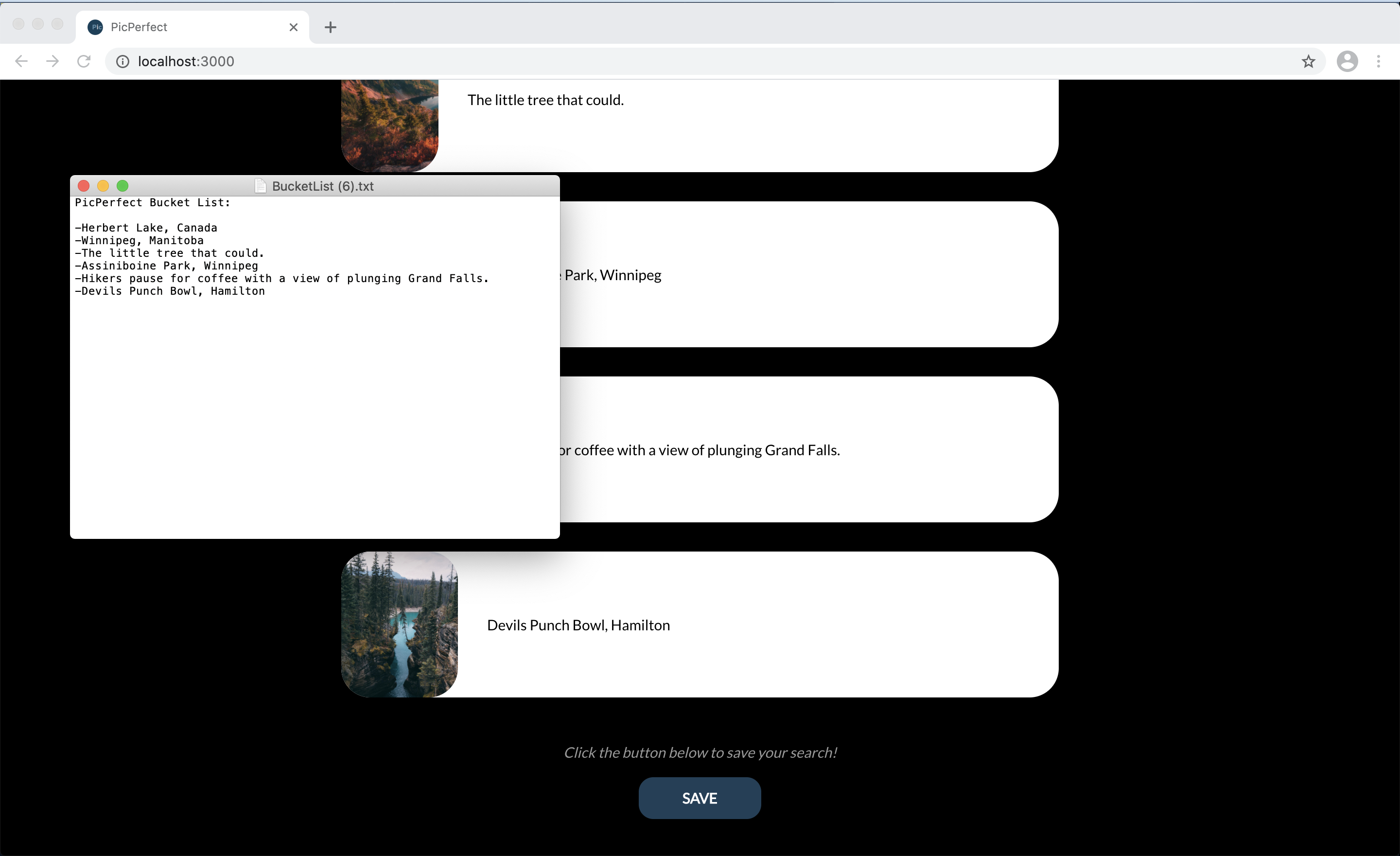
Task: Click the autumn trees photo thumbnail
Action: pyautogui.click(x=390, y=125)
